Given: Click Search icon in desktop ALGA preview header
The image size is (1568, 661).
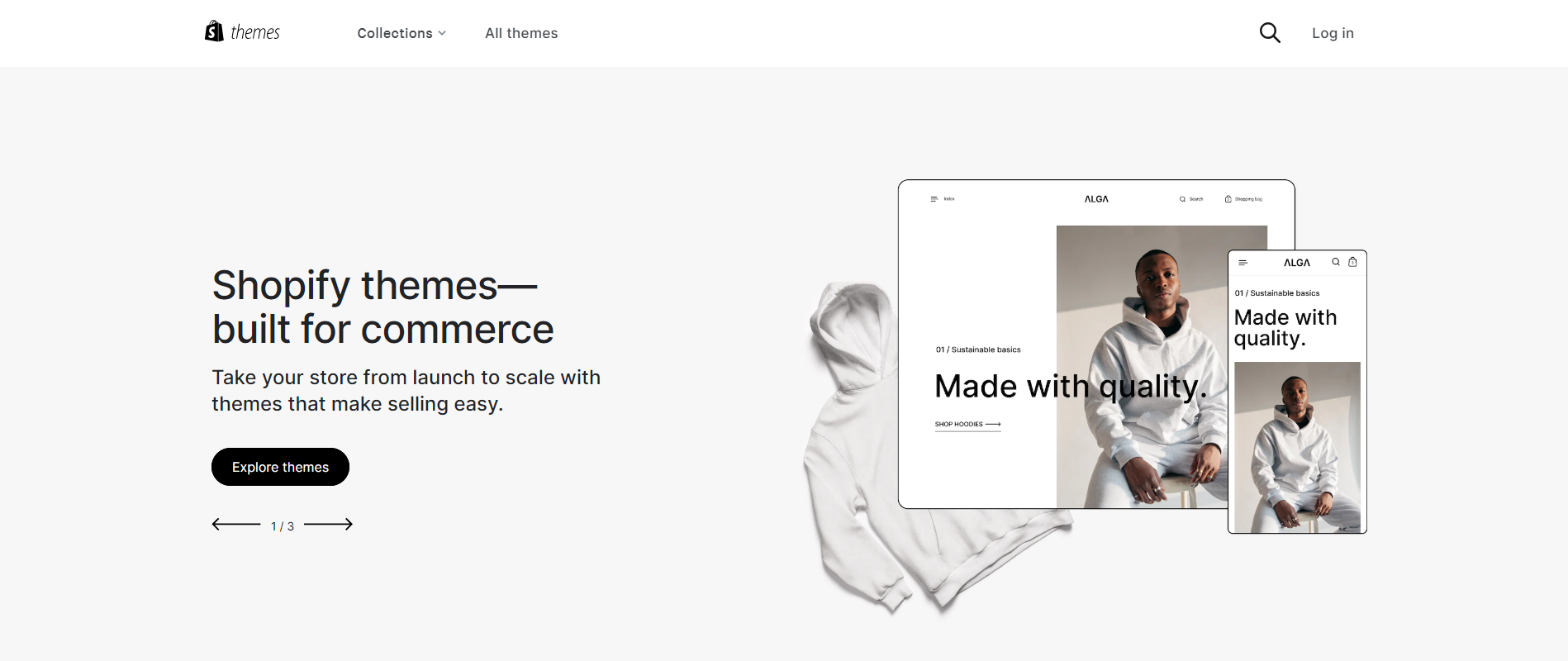Looking at the screenshot, I should pyautogui.click(x=1182, y=199).
